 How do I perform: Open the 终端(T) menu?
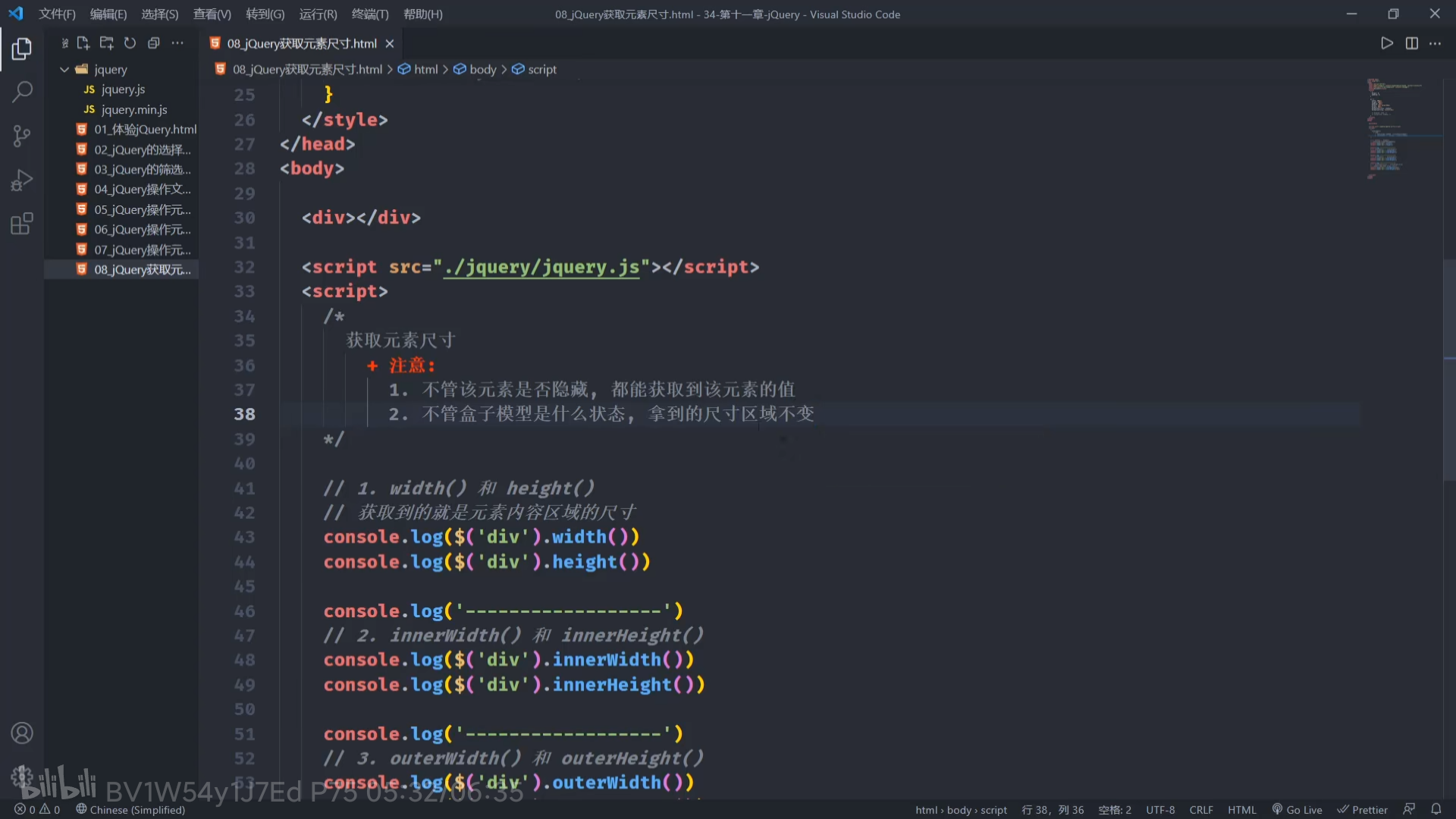[370, 14]
